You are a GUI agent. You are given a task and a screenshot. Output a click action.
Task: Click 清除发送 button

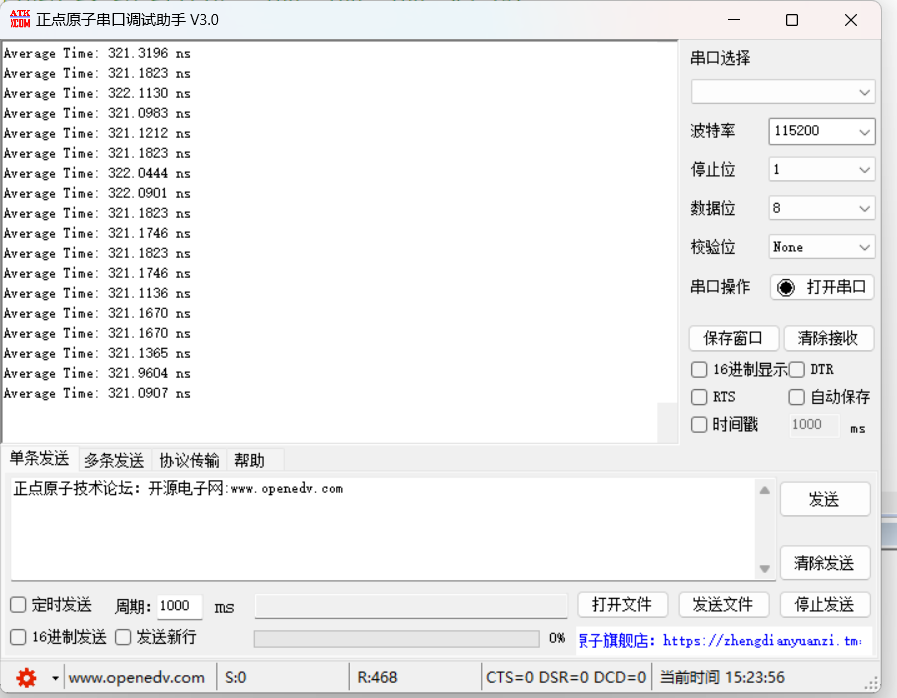pyautogui.click(x=824, y=564)
